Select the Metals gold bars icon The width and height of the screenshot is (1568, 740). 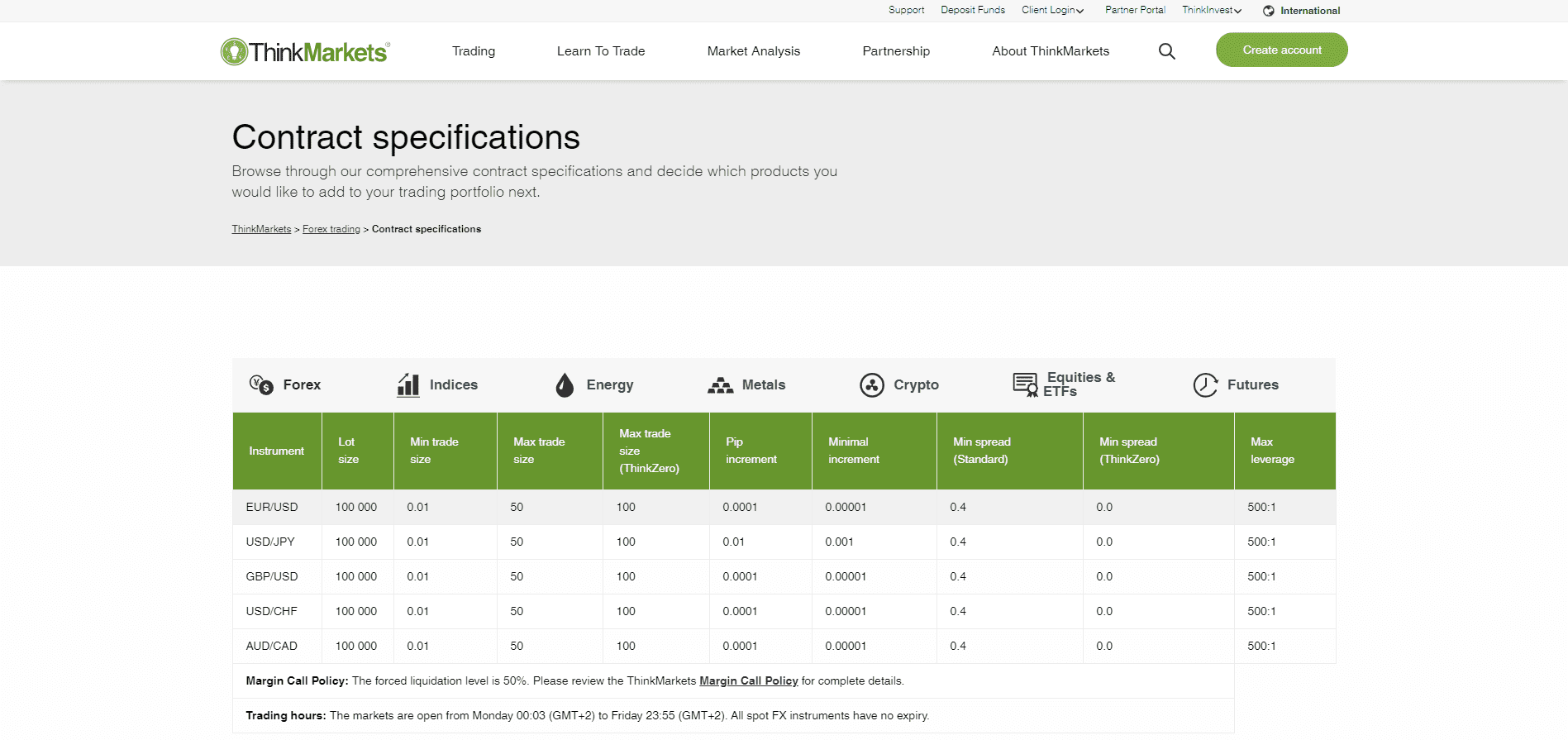pyautogui.click(x=720, y=385)
